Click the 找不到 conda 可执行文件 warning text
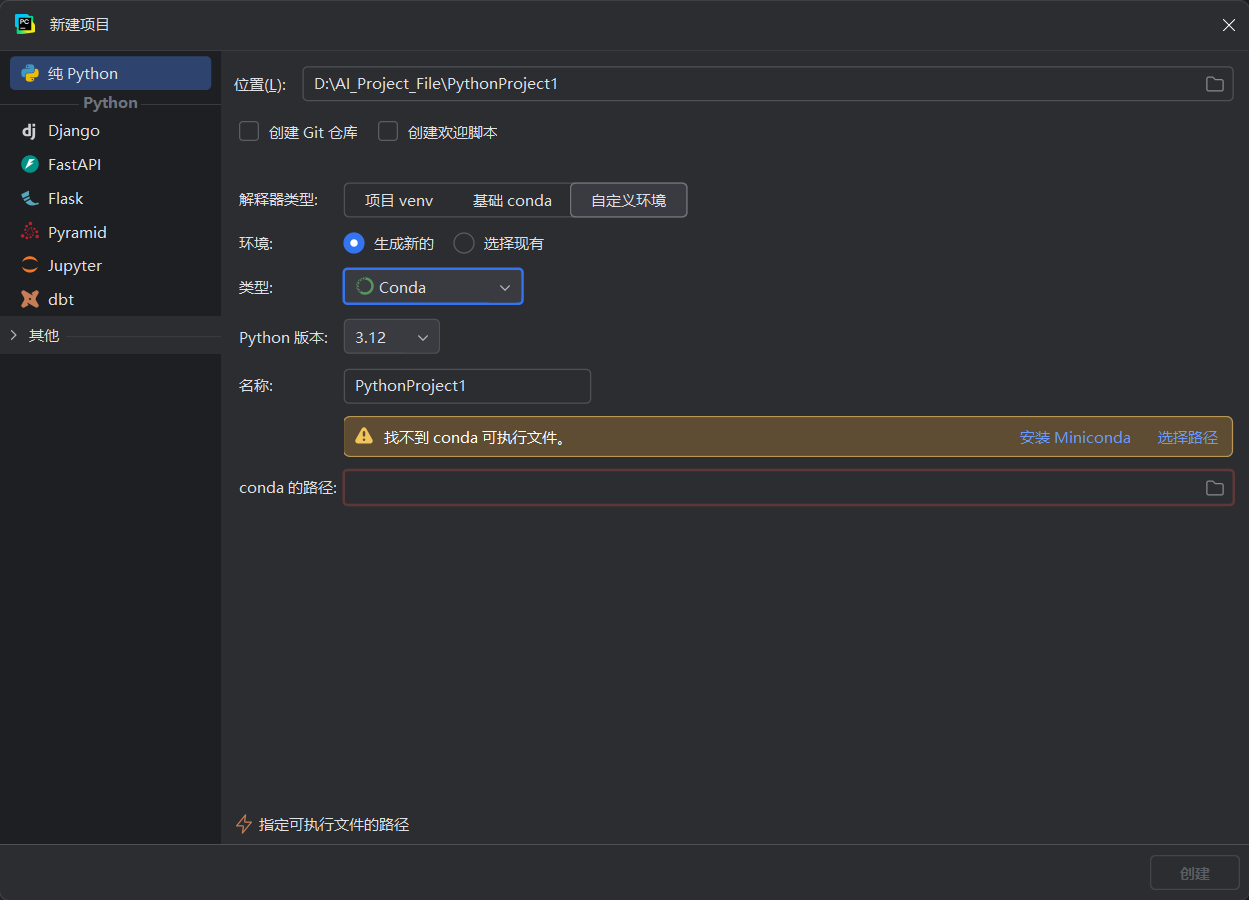1249x900 pixels. pyautogui.click(x=475, y=437)
